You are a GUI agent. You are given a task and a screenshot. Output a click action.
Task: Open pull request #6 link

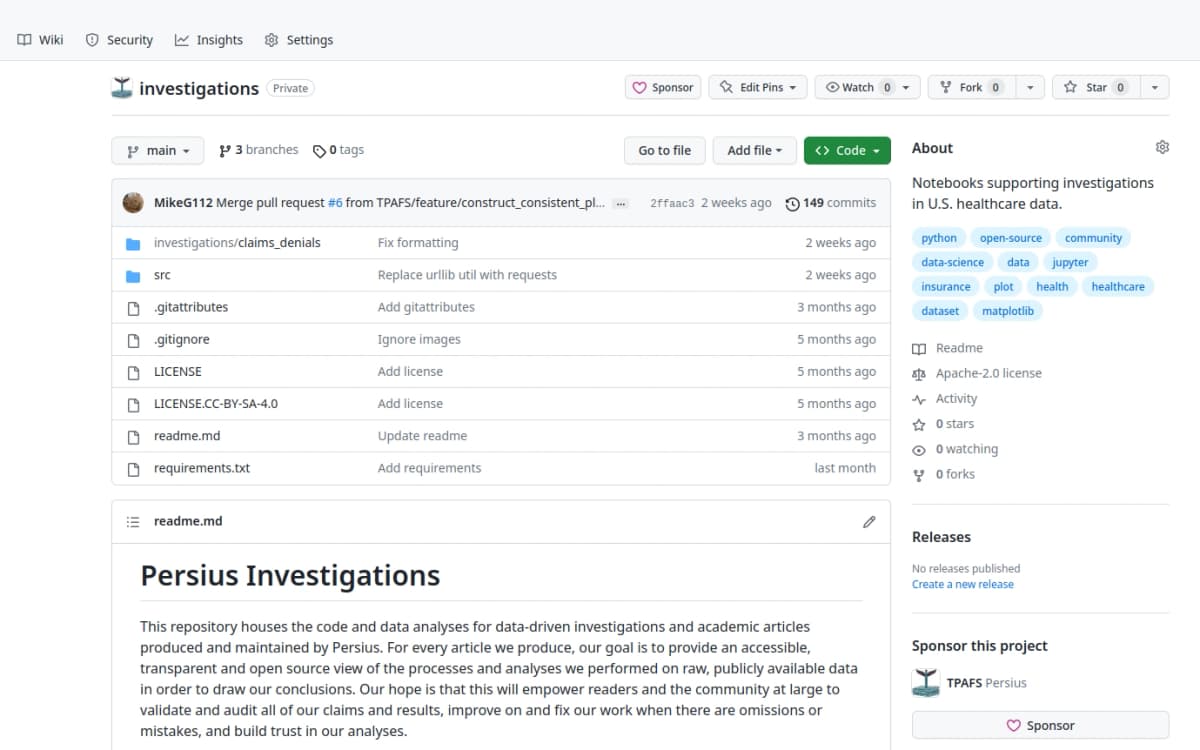pos(335,203)
